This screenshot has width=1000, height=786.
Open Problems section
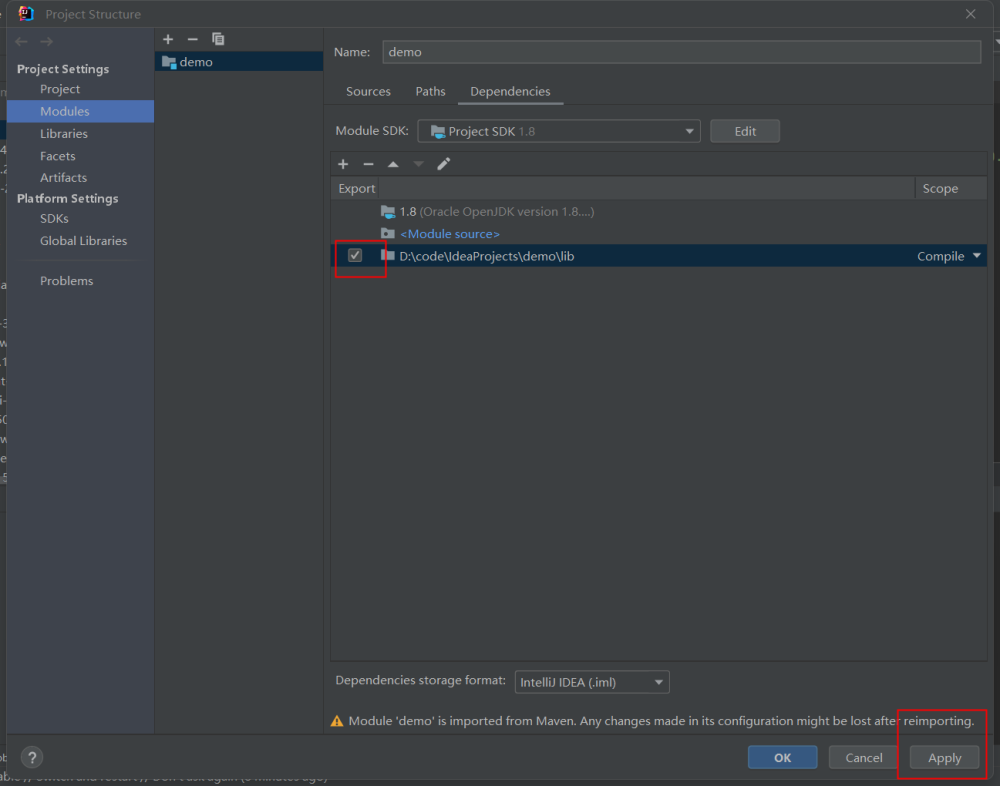pyautogui.click(x=66, y=281)
